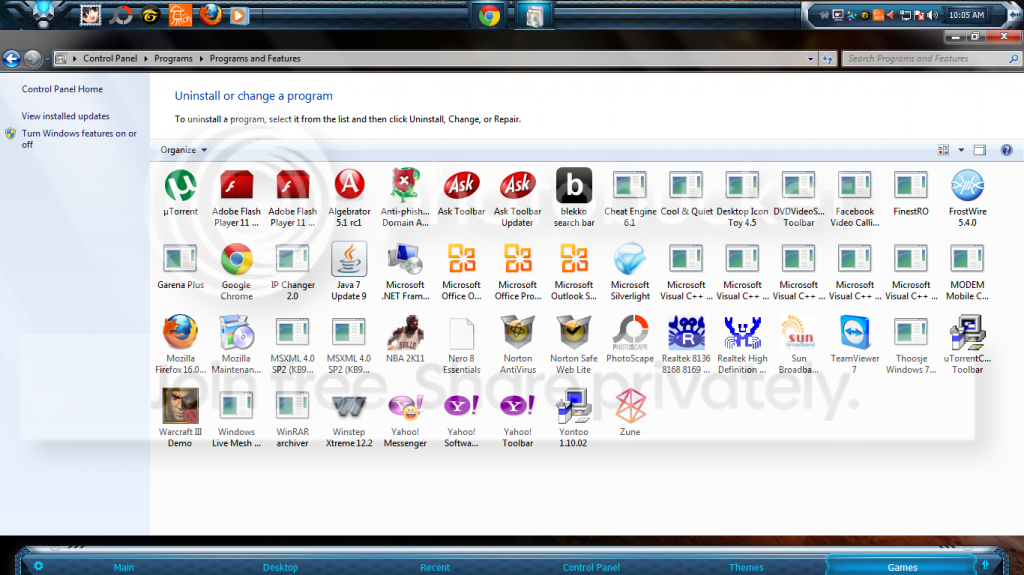Select the FrostWire 5.4.0 entry
Image resolution: width=1024 pixels, height=575 pixels.
click(x=967, y=198)
